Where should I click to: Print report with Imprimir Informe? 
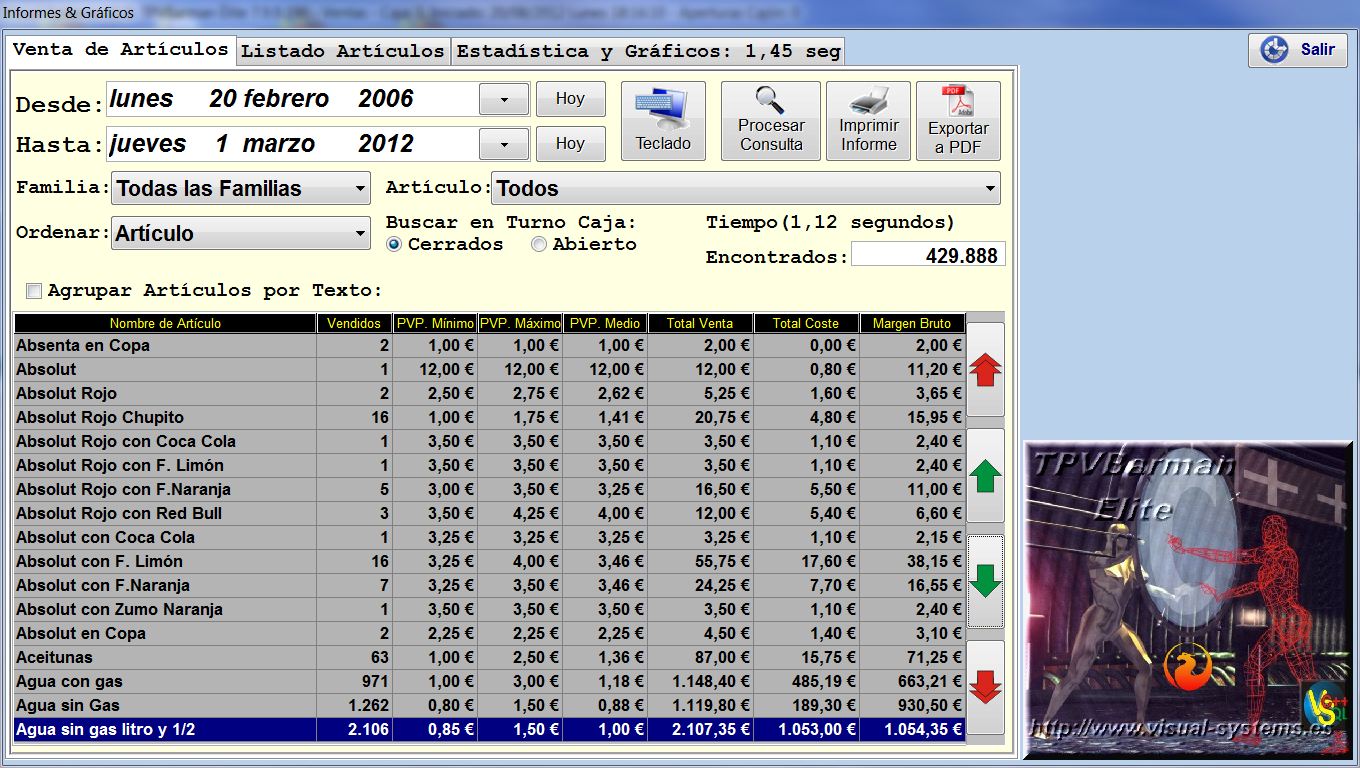[868, 121]
